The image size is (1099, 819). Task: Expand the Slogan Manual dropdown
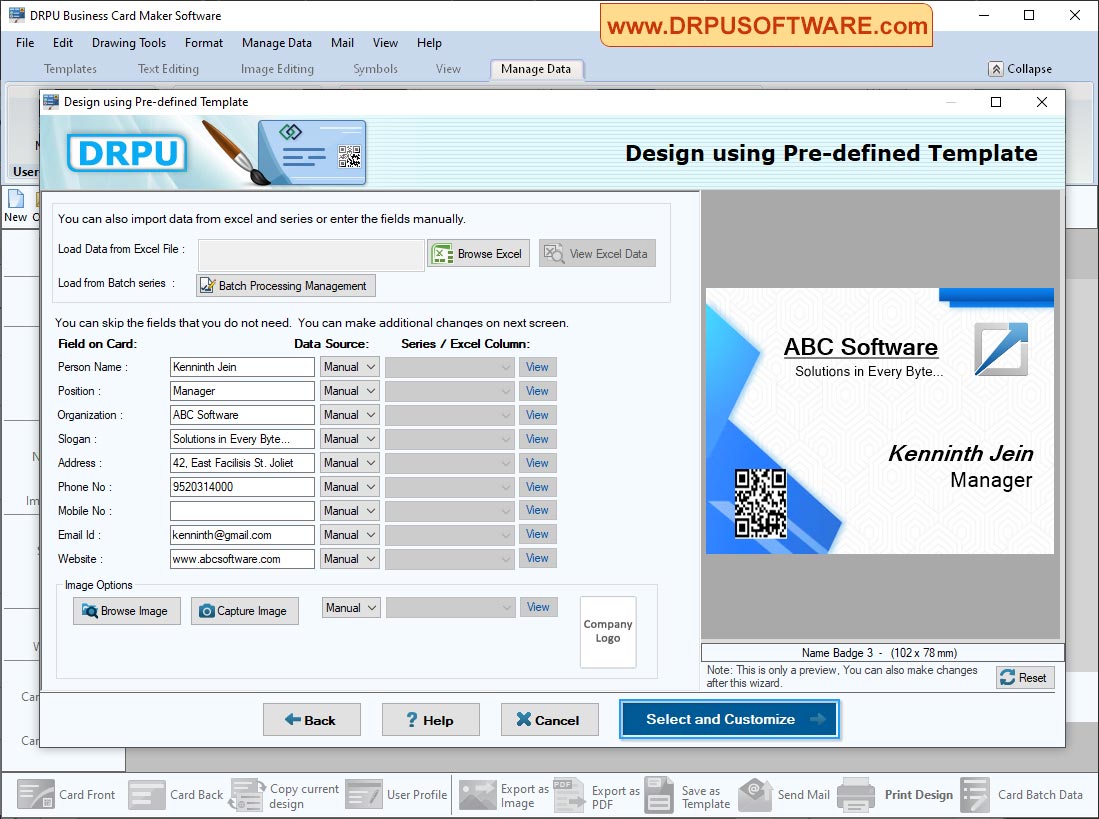349,438
